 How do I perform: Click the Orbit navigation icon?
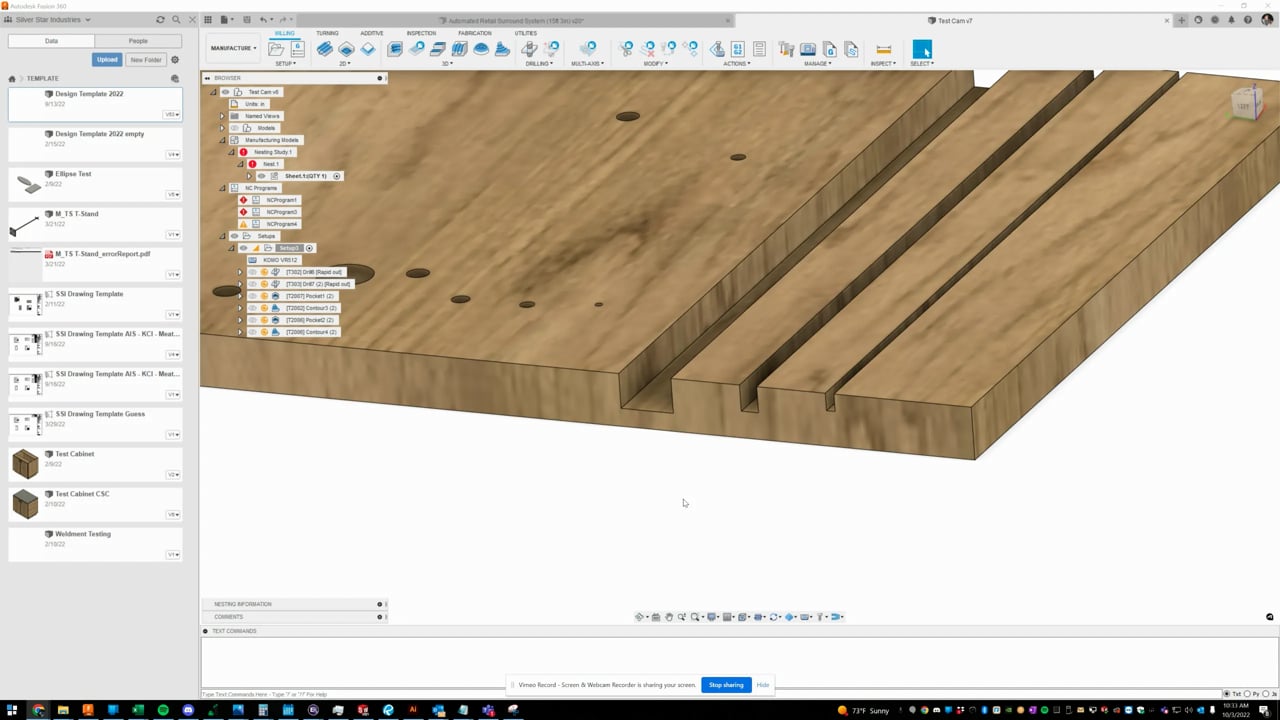coord(640,617)
